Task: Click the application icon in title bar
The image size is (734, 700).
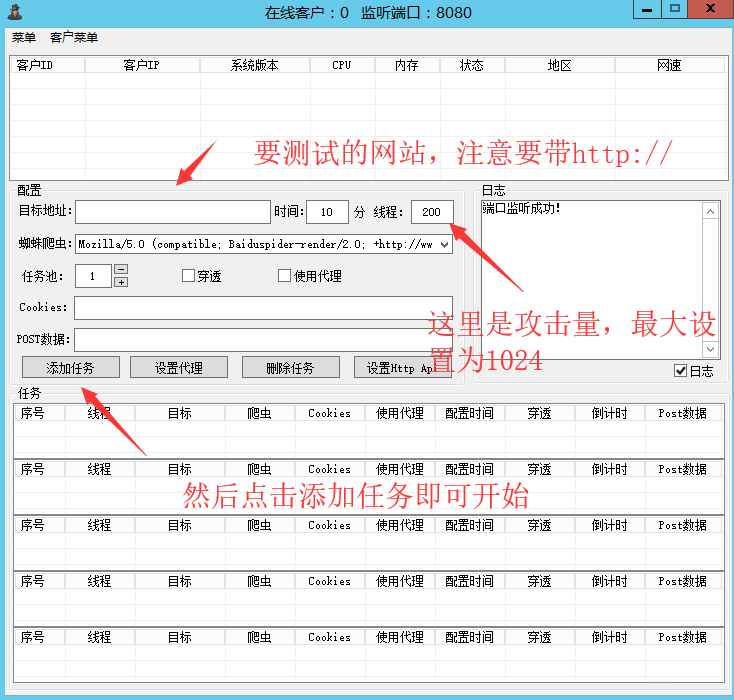Action: (15, 12)
